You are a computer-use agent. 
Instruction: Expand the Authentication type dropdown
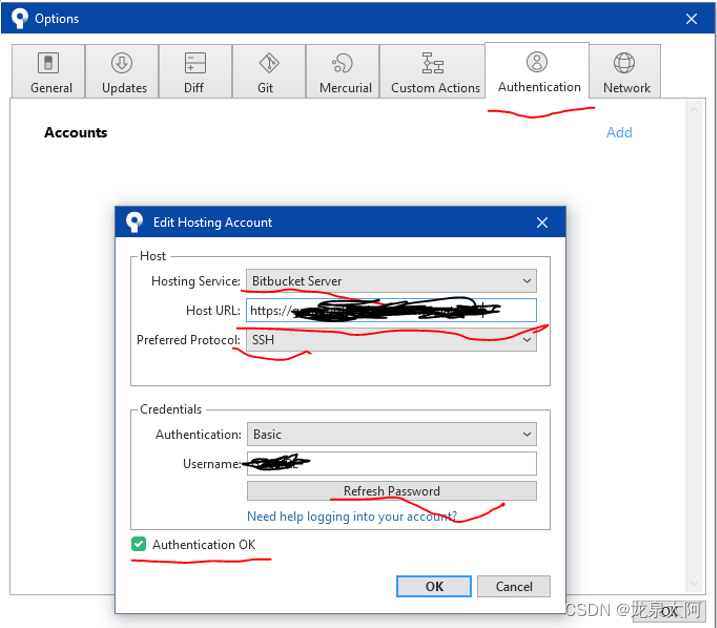pyautogui.click(x=392, y=434)
